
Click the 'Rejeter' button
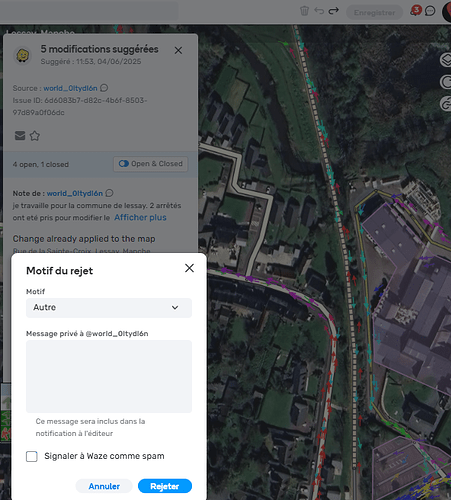coord(165,486)
